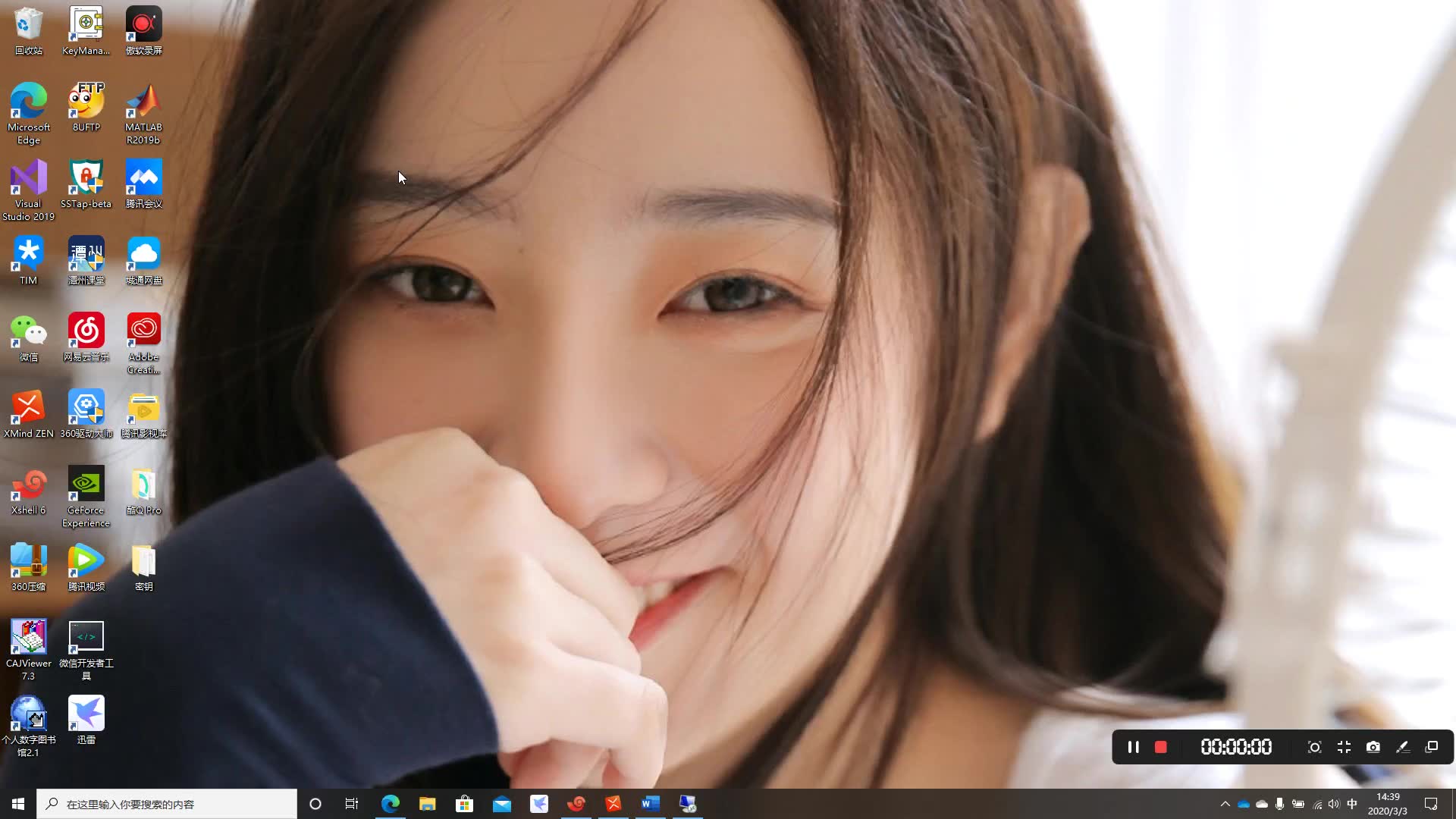Open the volume control in system tray
The image size is (1456, 819).
[x=1334, y=804]
